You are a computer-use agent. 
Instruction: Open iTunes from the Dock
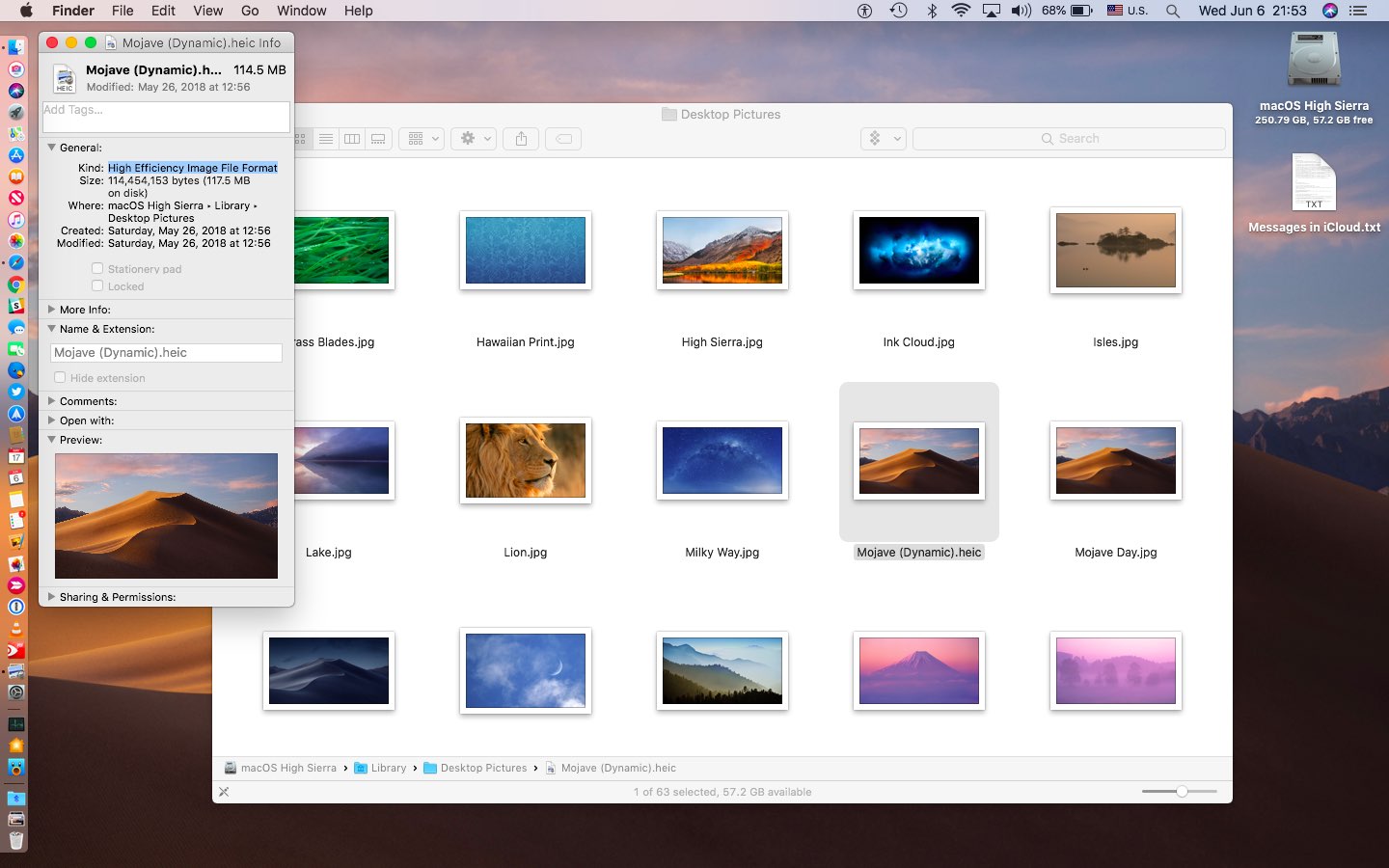tap(16, 219)
